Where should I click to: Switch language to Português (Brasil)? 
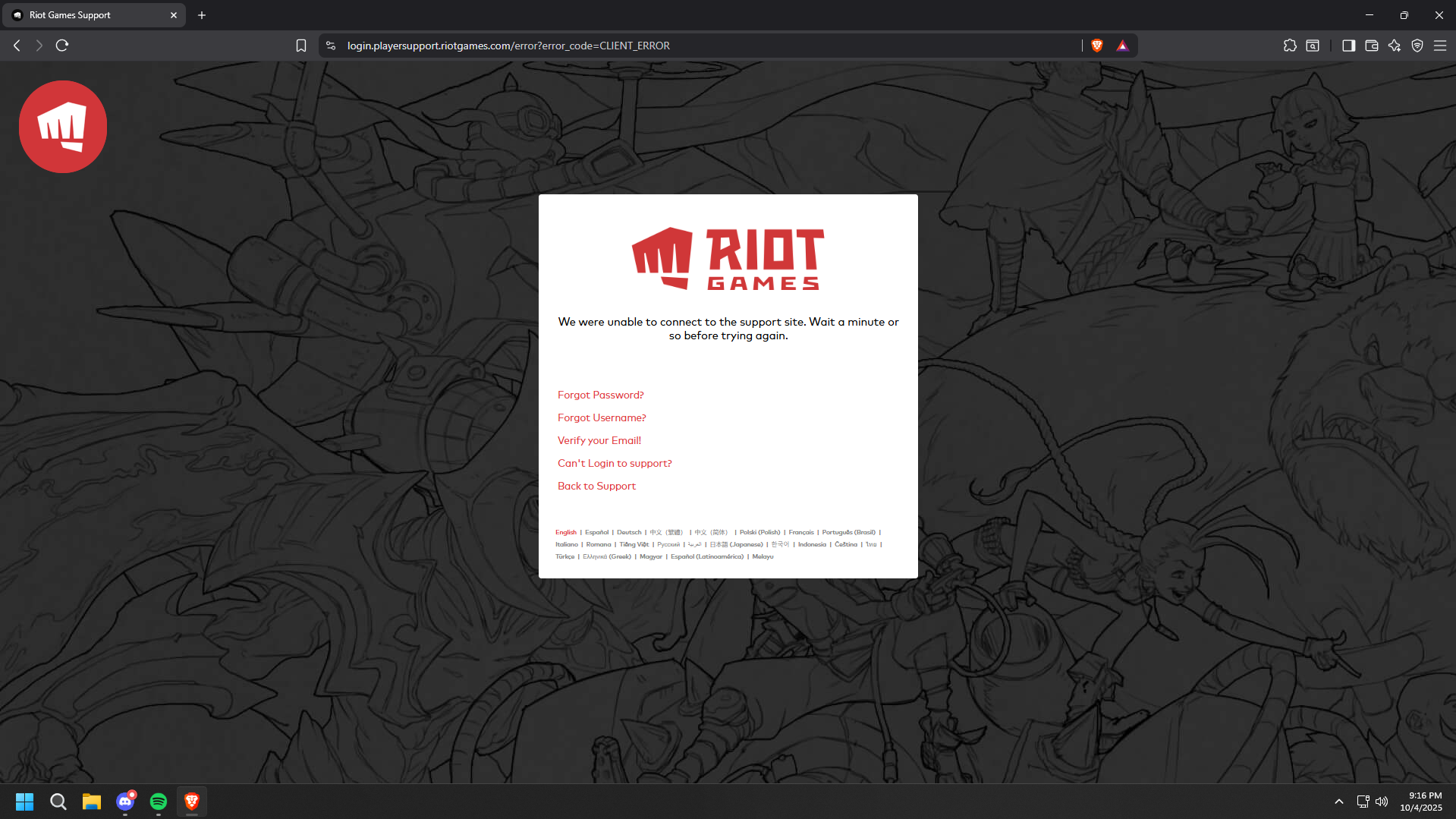(x=848, y=532)
